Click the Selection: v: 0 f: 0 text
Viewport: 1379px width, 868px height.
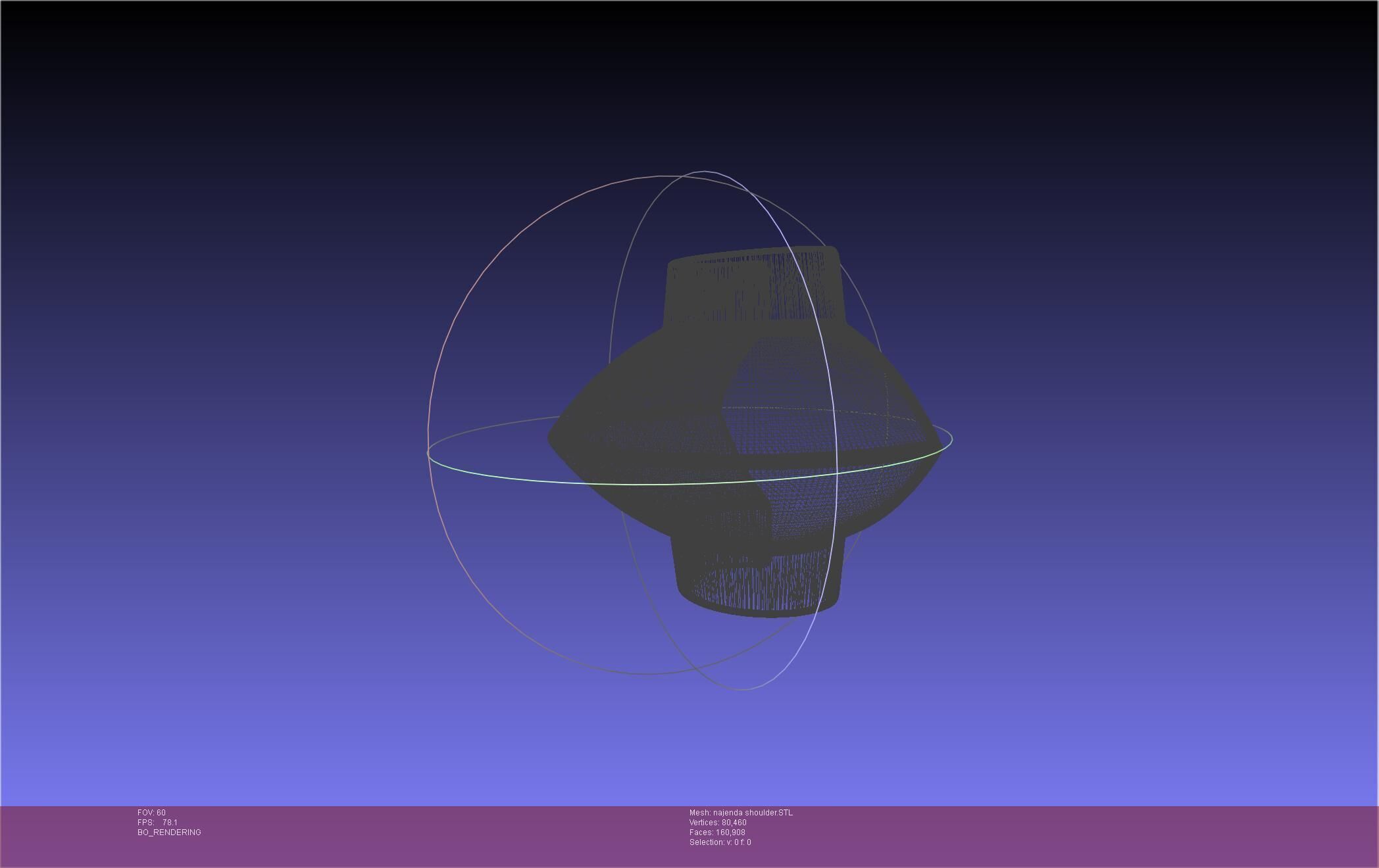click(720, 842)
